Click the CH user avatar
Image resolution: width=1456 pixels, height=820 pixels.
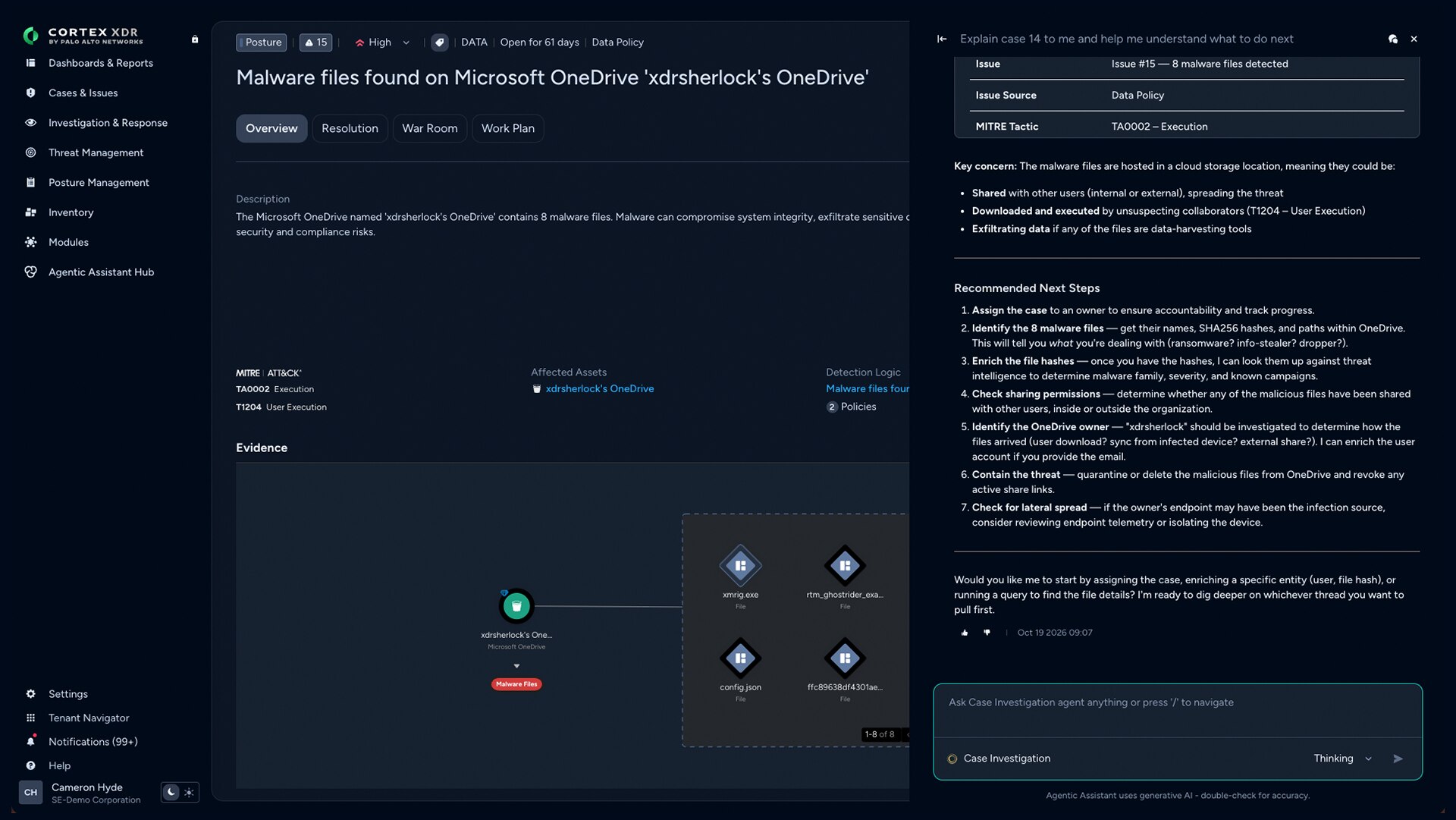pos(30,792)
